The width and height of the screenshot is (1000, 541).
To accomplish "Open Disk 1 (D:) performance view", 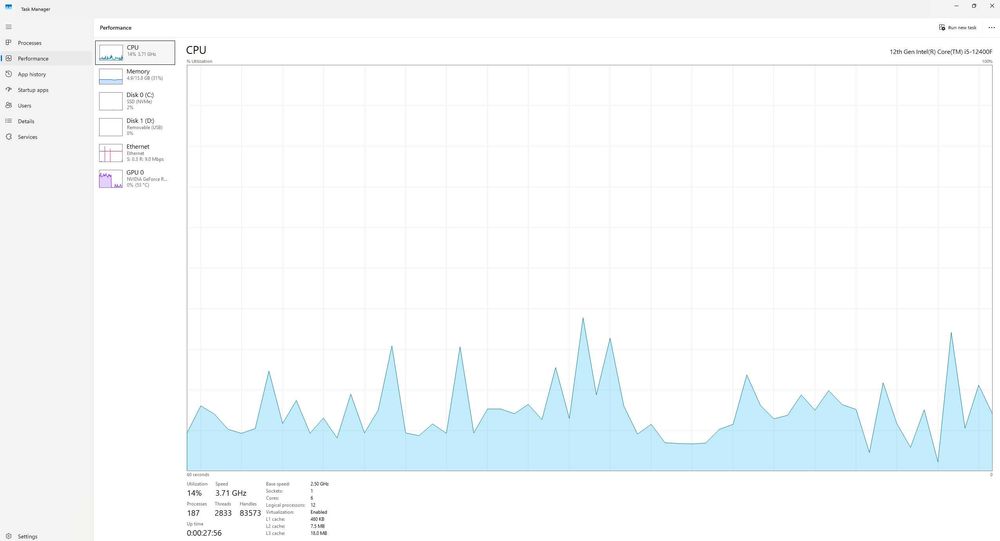I will [135, 126].
